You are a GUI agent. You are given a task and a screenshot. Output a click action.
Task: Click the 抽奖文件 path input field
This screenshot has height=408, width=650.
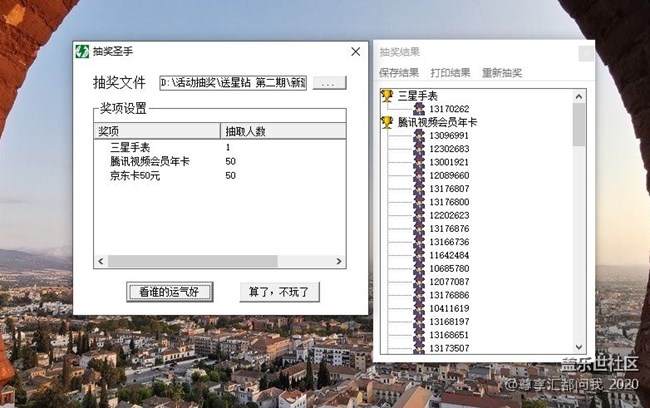[233, 83]
